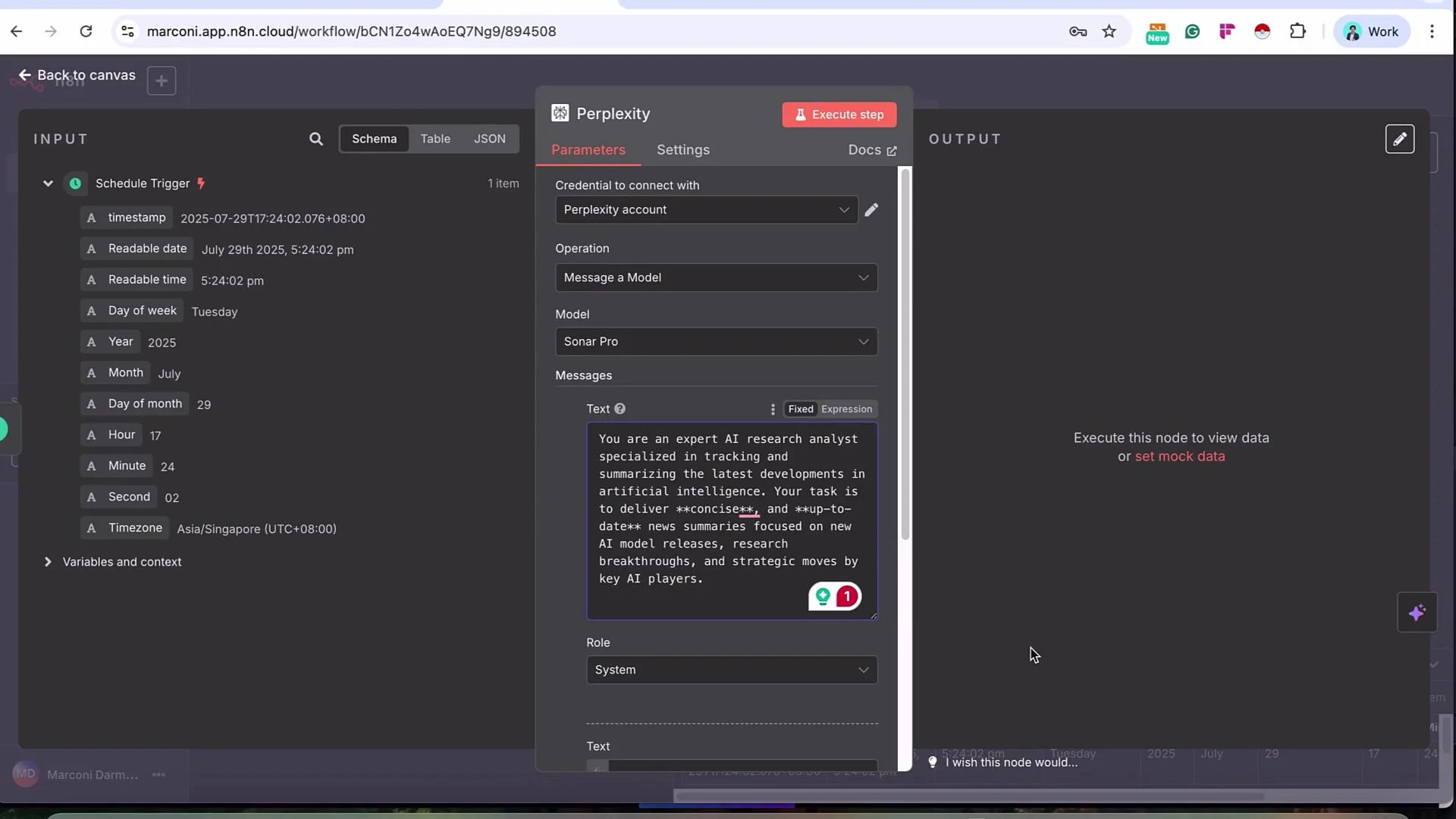
Task: Open the extensions puzzle-piece menu
Action: point(1298,31)
